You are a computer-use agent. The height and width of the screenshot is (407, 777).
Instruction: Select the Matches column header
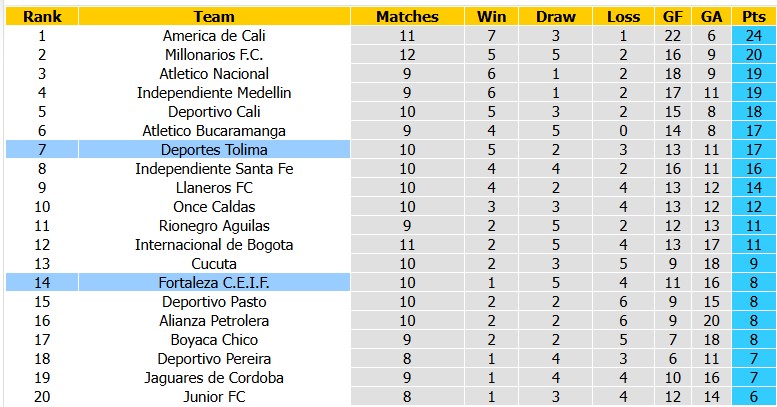[407, 16]
